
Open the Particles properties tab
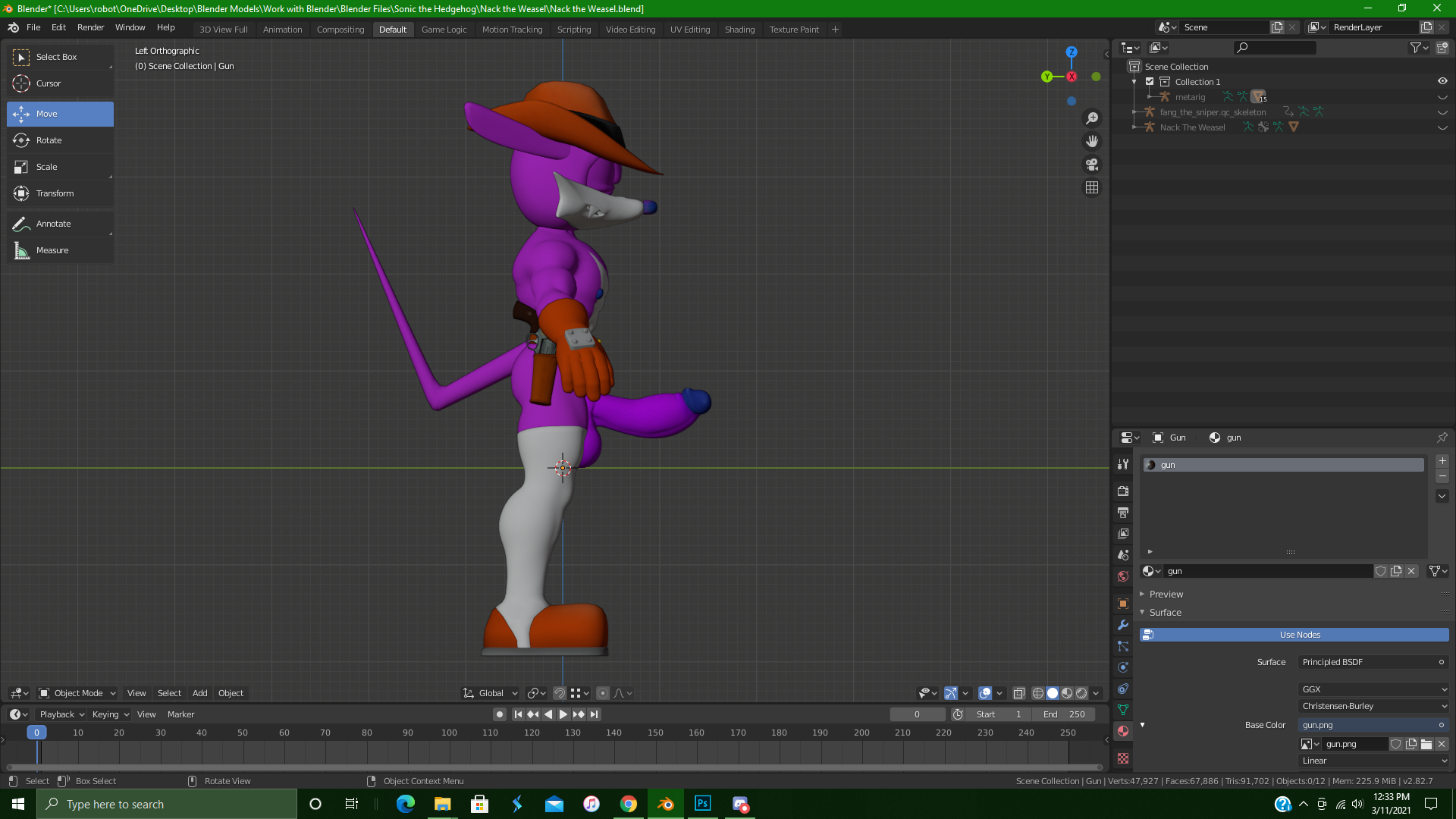point(1123,646)
